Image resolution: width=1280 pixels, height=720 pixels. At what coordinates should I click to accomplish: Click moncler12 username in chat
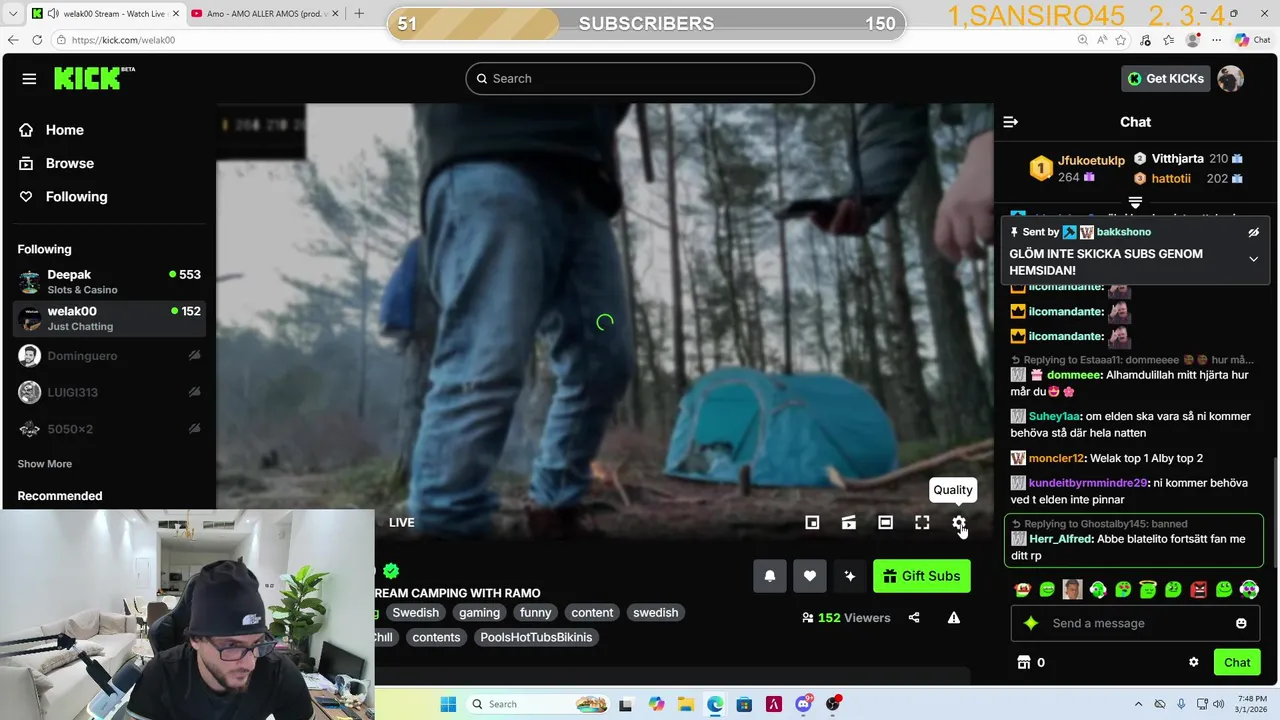coord(1056,458)
